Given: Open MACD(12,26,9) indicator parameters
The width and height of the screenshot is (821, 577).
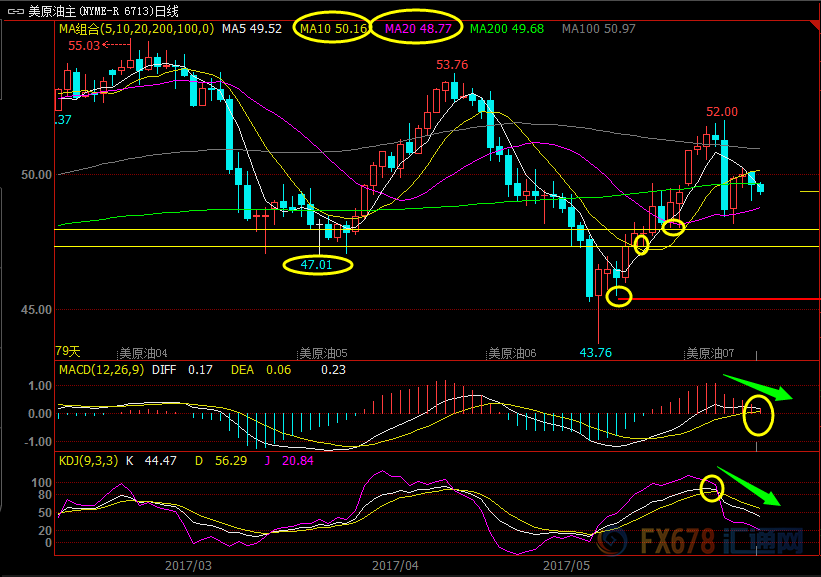Looking at the screenshot, I should tap(102, 370).
